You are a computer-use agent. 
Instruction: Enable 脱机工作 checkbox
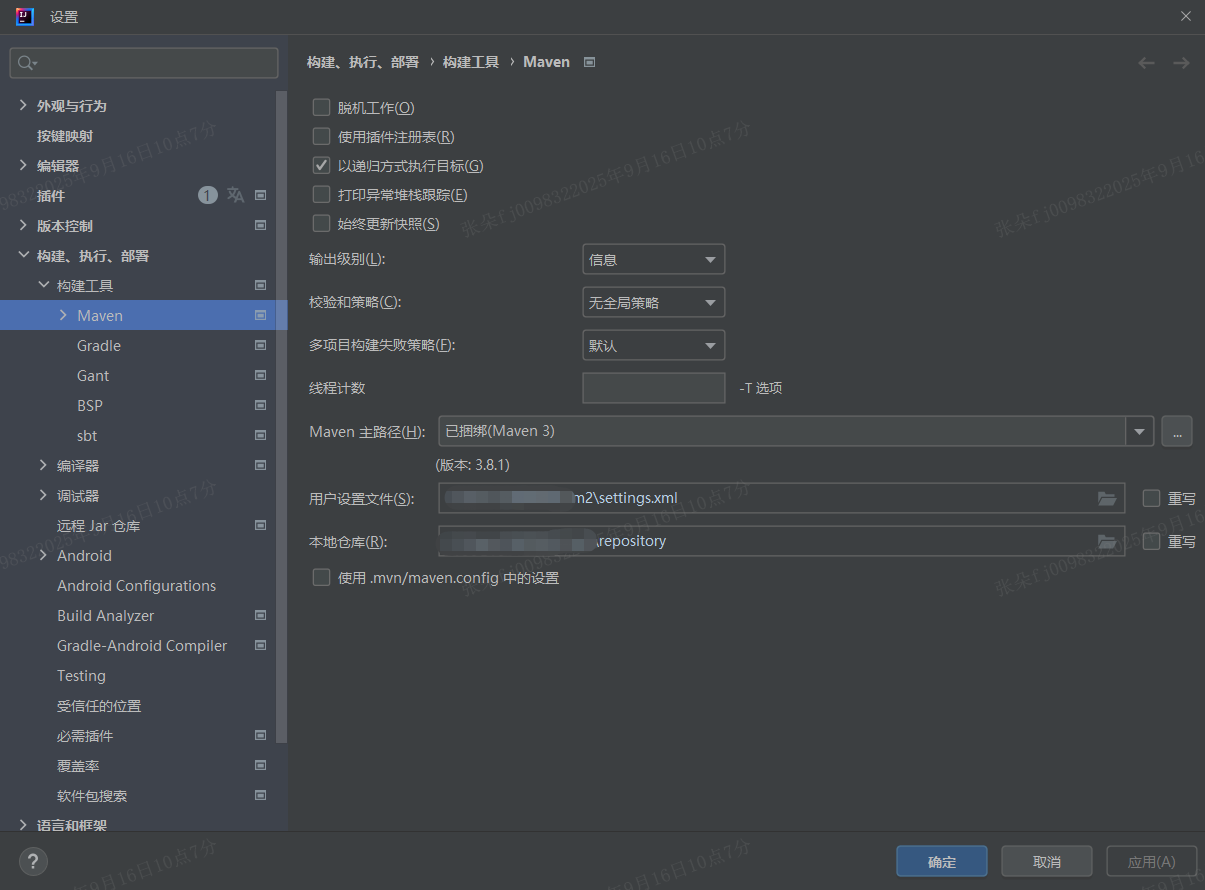click(321, 107)
